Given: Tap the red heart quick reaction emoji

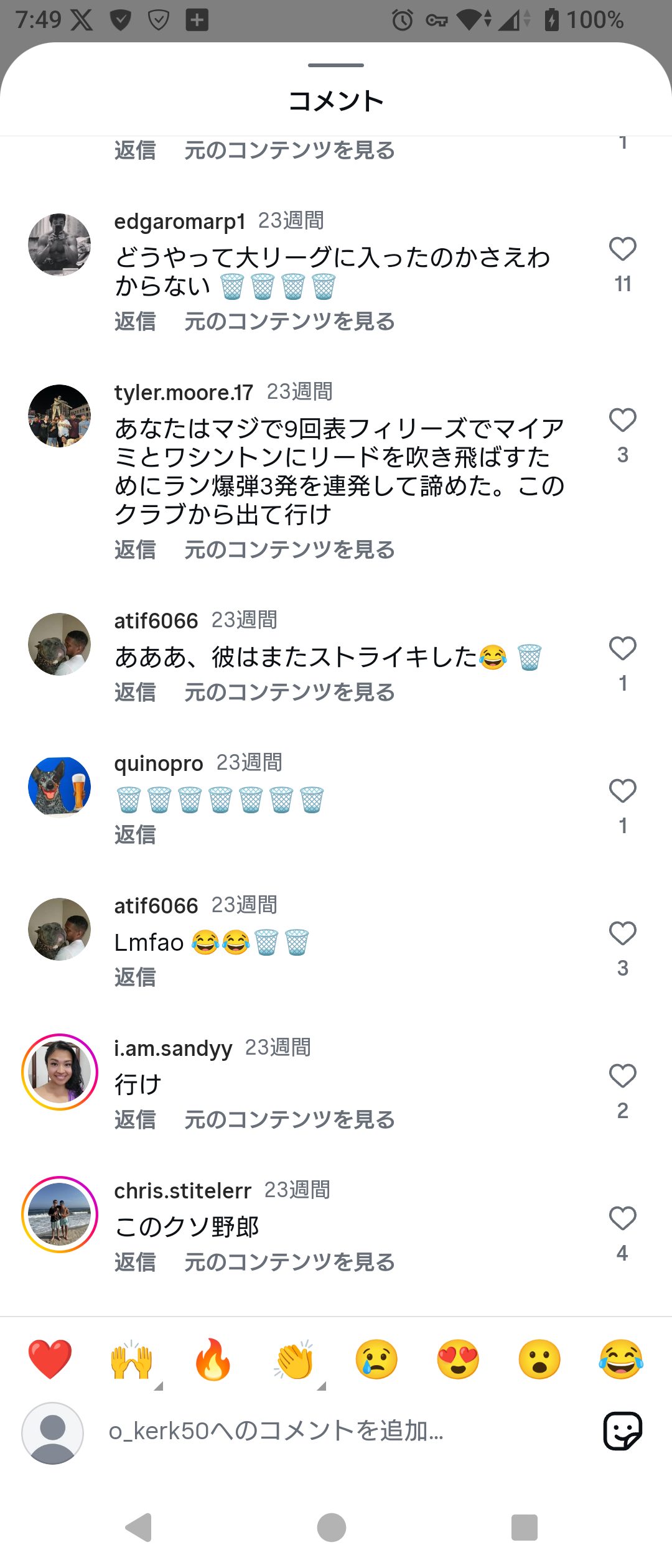Looking at the screenshot, I should tap(50, 1360).
